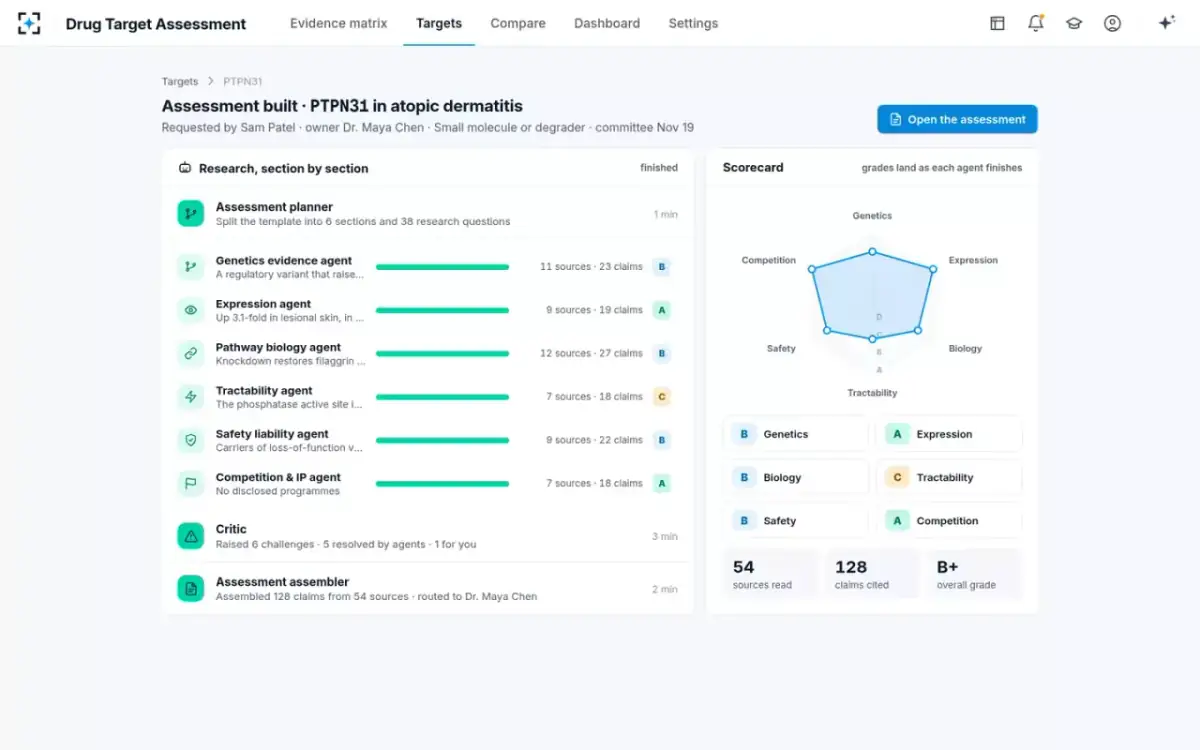Click grade A badge on Expression agent row
1200x750 pixels.
tap(661, 310)
